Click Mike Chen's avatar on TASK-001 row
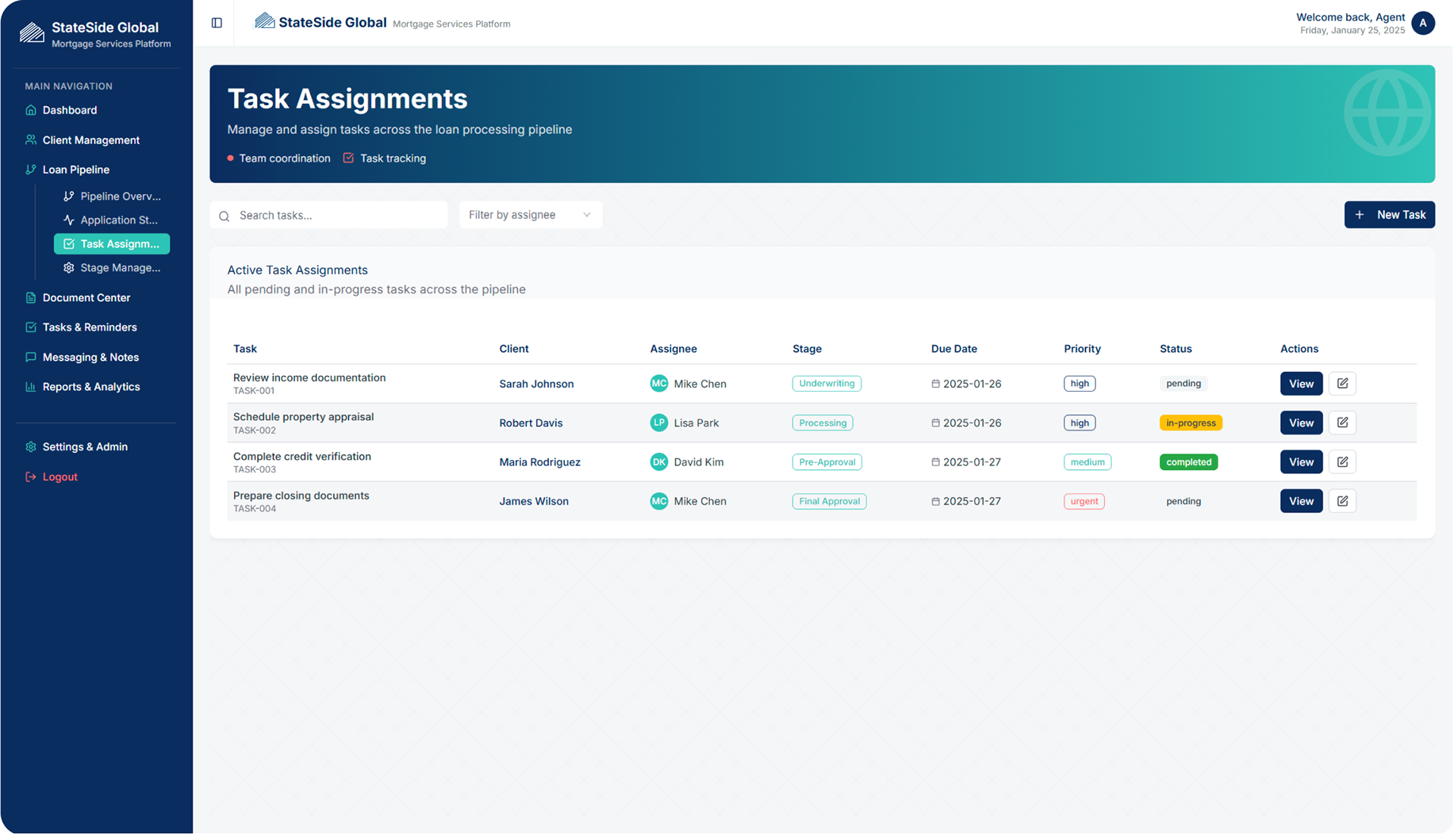The image size is (1456, 836). coord(659,384)
